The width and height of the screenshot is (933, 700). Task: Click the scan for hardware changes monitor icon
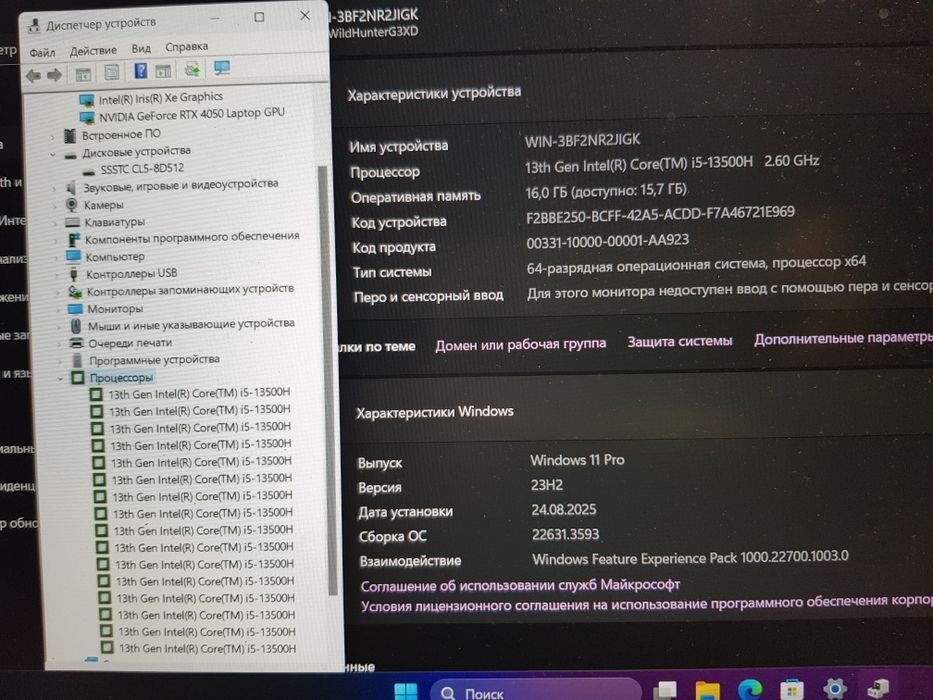(222, 68)
